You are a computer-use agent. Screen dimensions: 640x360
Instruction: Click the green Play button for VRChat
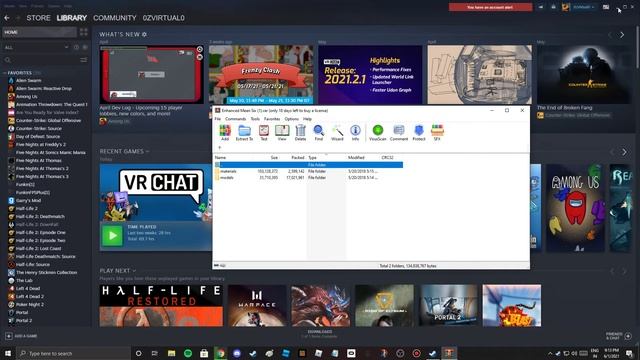[x=112, y=236]
